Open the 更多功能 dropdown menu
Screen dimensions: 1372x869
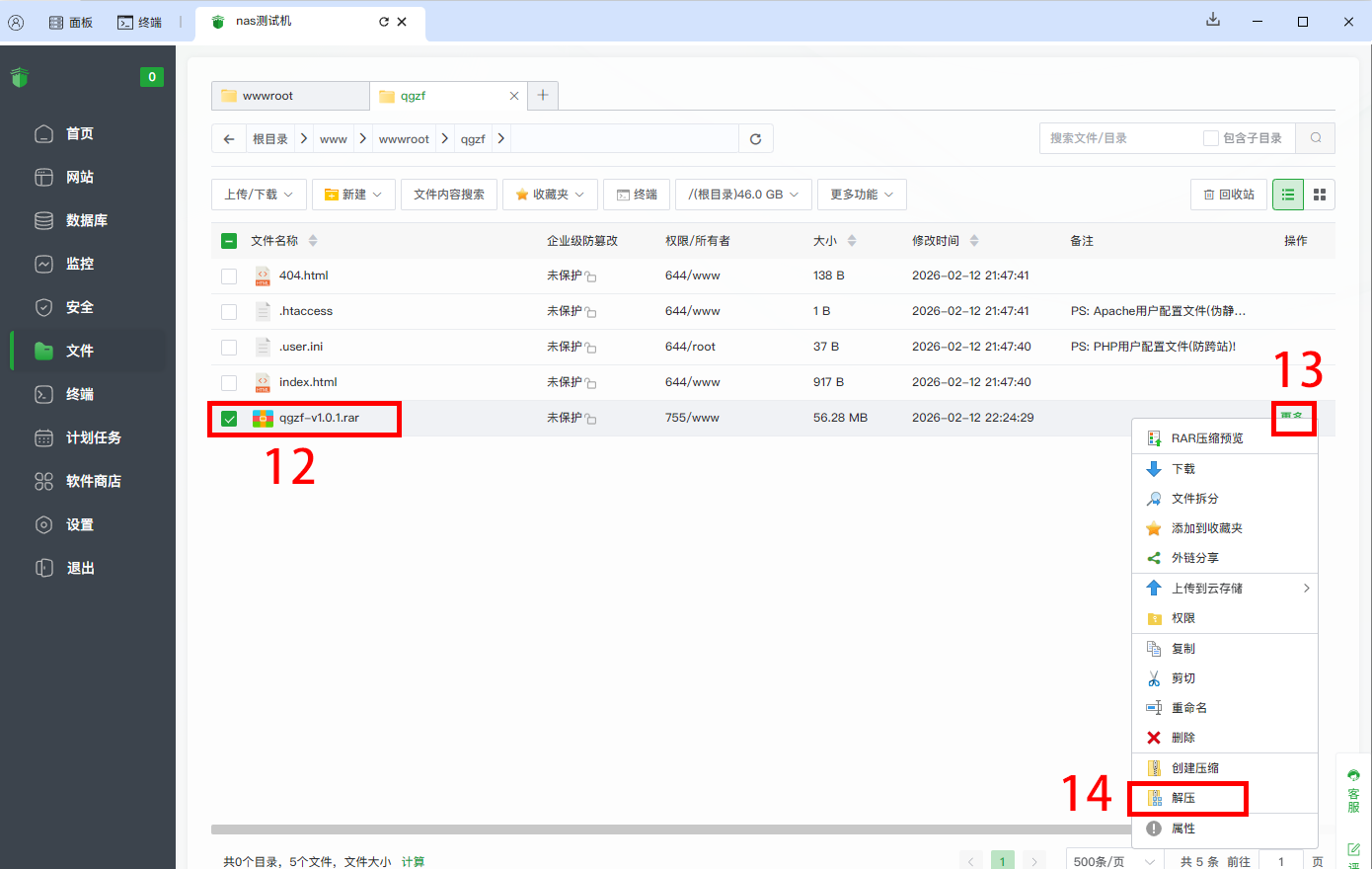point(861,195)
